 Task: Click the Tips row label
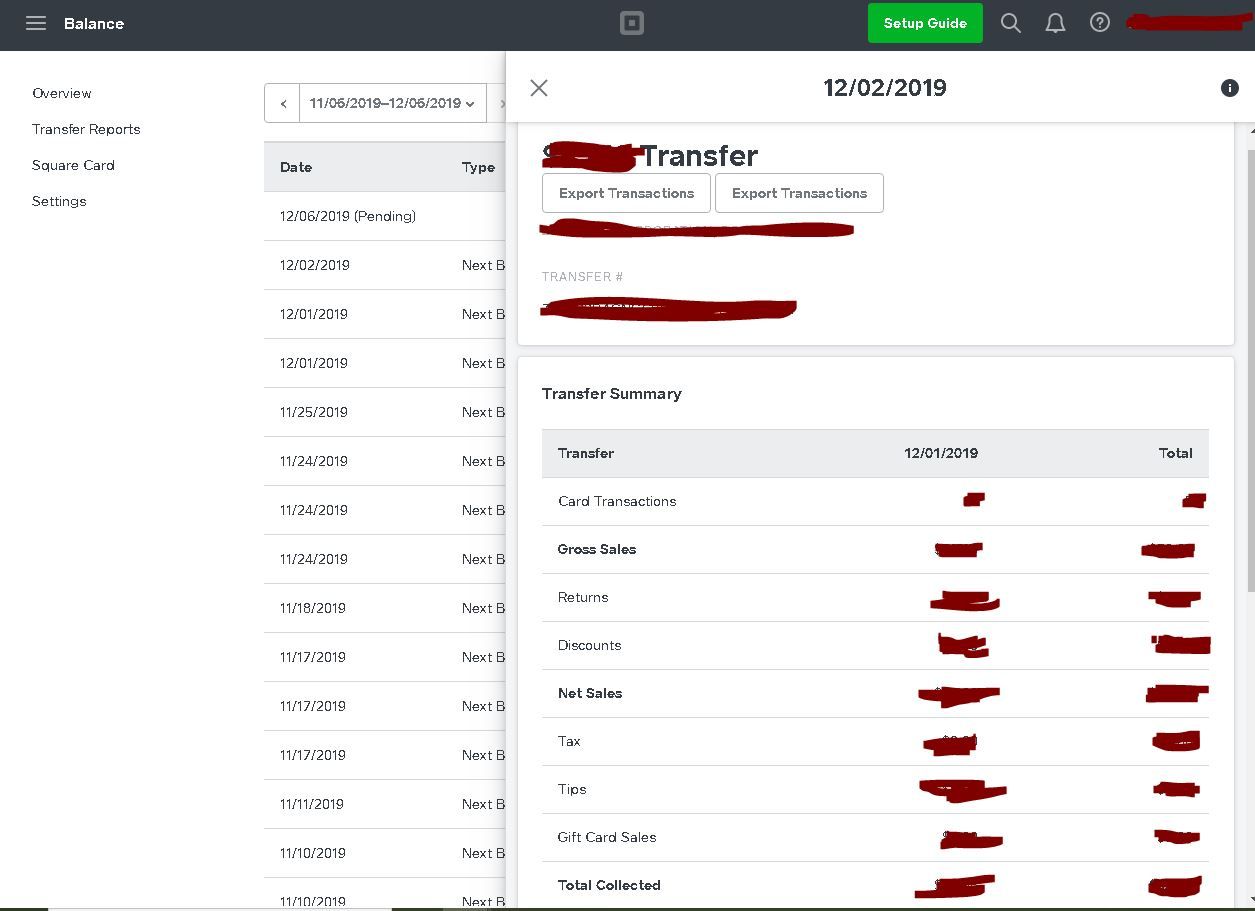pyautogui.click(x=572, y=789)
